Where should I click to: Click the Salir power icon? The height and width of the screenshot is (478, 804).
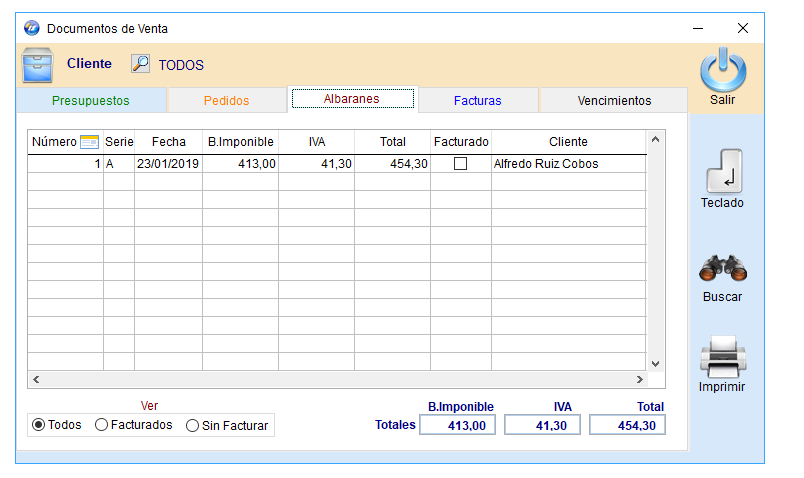click(722, 70)
